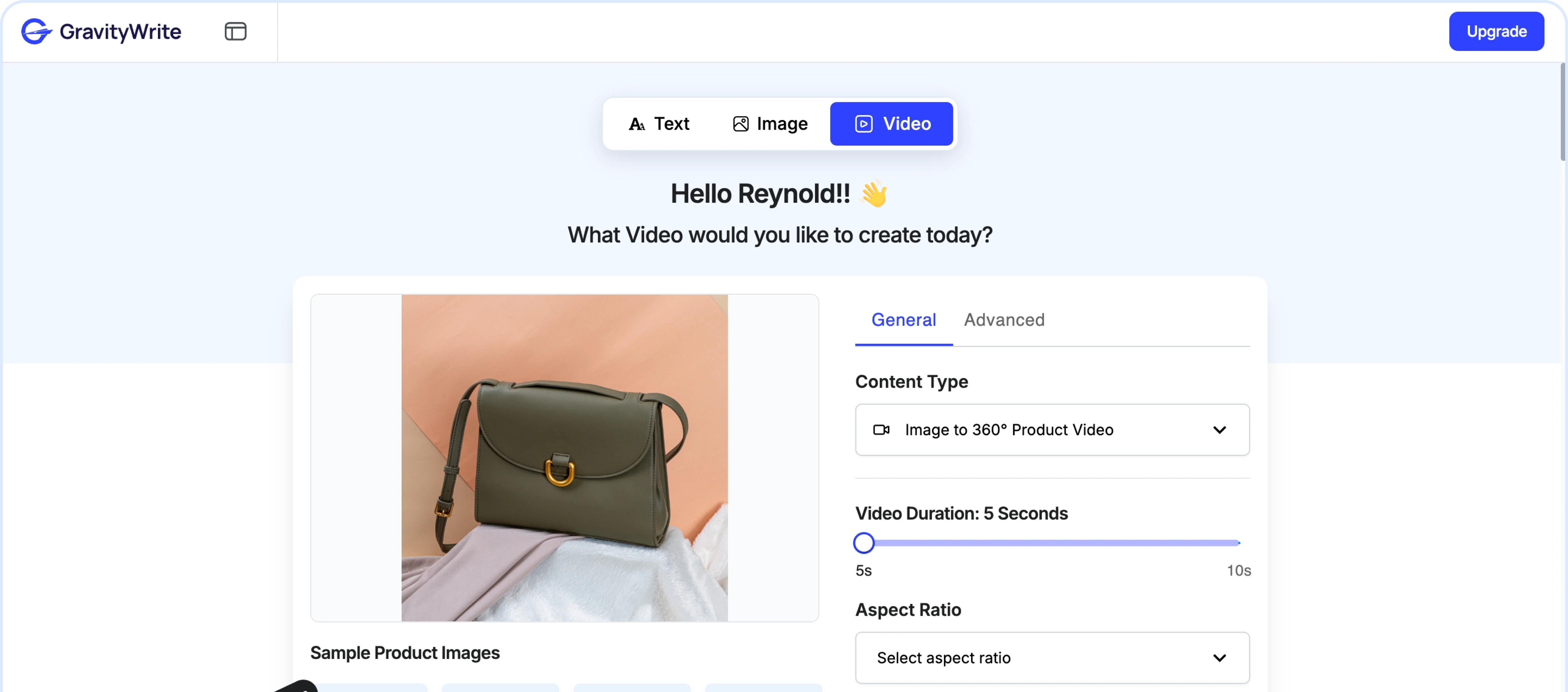Click the play icon on Video mode
This screenshot has width=1568, height=692.
863,124
